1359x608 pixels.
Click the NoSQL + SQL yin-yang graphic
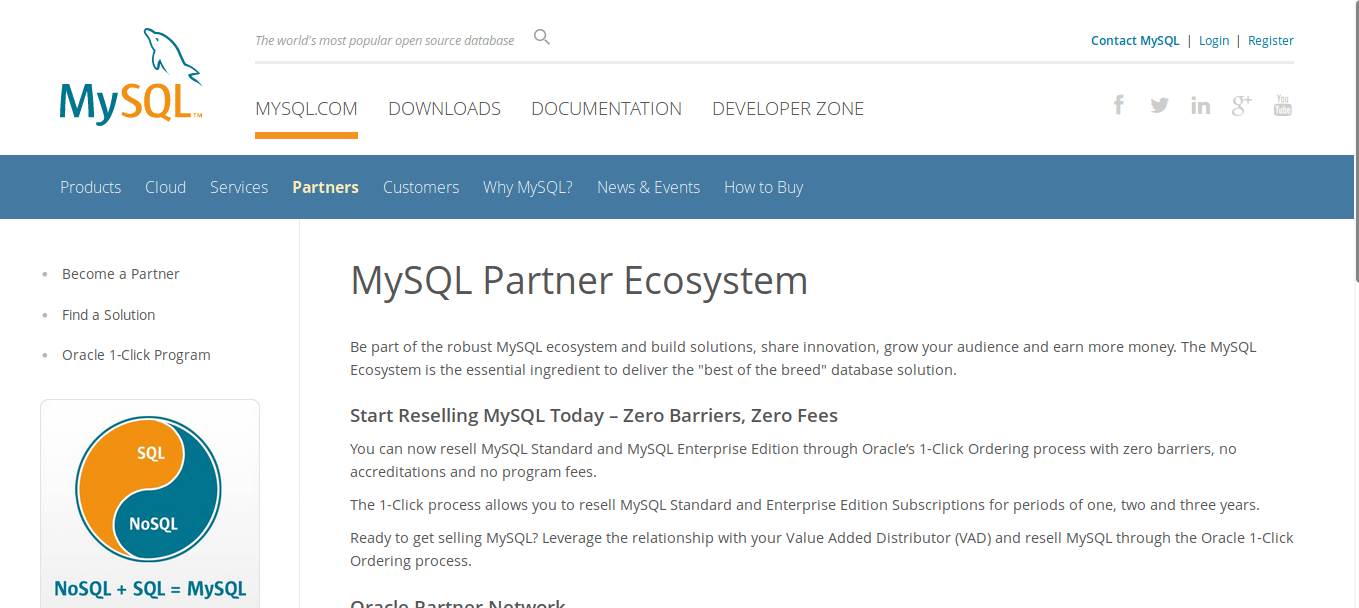tap(149, 488)
